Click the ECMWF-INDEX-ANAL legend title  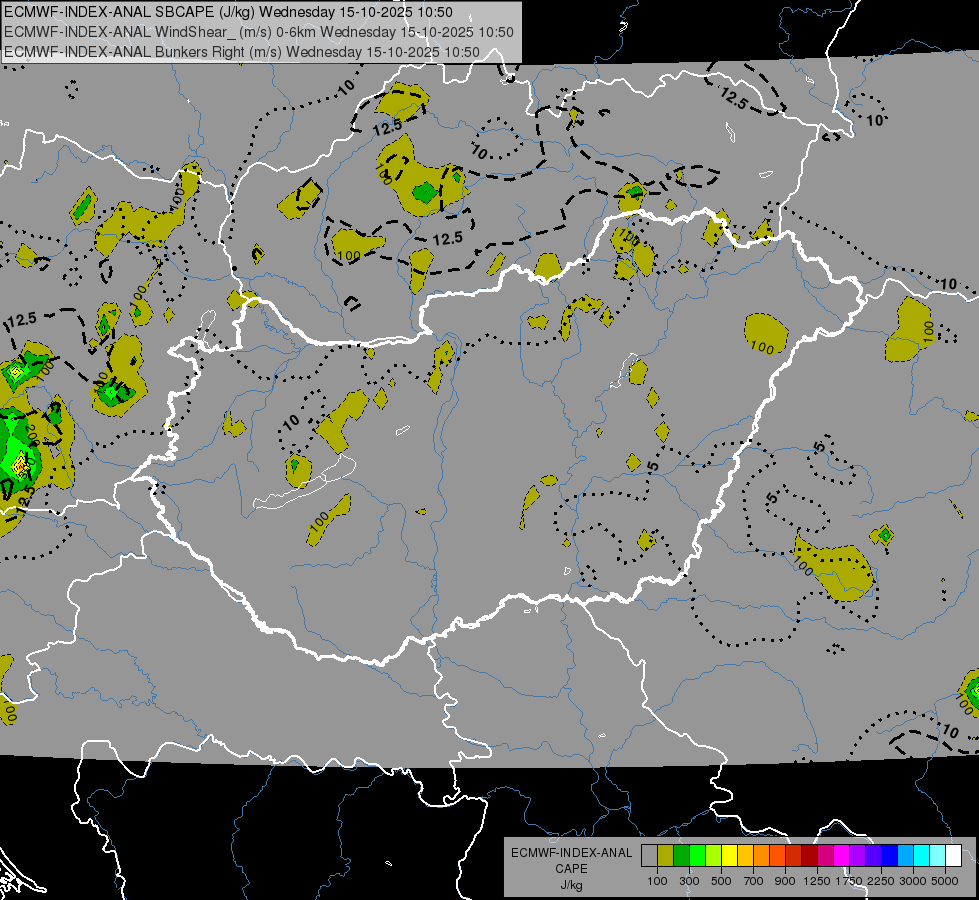click(571, 853)
